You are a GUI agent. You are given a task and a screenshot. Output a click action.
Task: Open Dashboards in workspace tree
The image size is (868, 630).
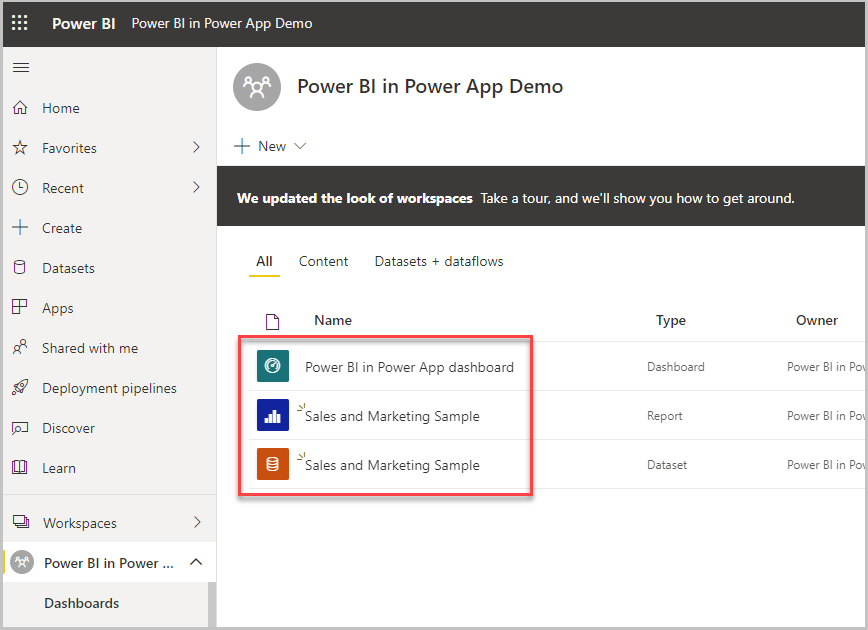tap(82, 603)
